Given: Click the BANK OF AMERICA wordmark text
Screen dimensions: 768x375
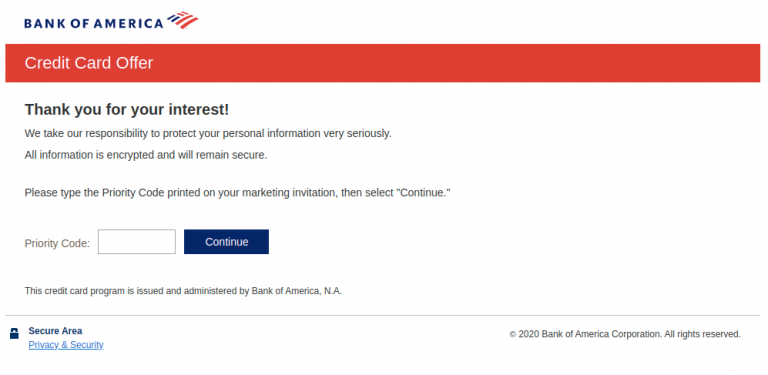Looking at the screenshot, I should (x=94, y=23).
